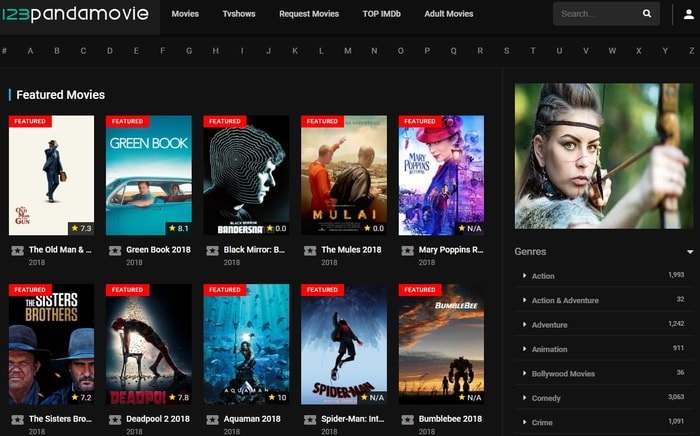
Task: Open The Mules 2018 title link
Action: (x=351, y=249)
